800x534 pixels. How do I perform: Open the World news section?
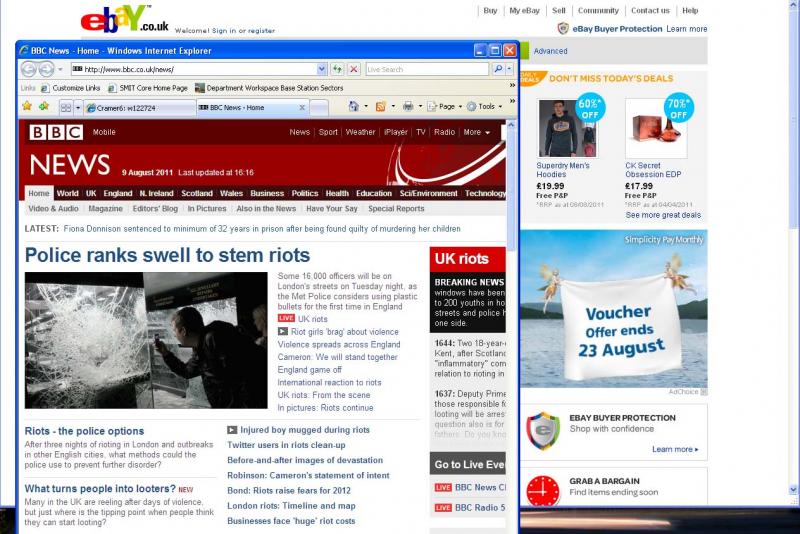point(67,193)
